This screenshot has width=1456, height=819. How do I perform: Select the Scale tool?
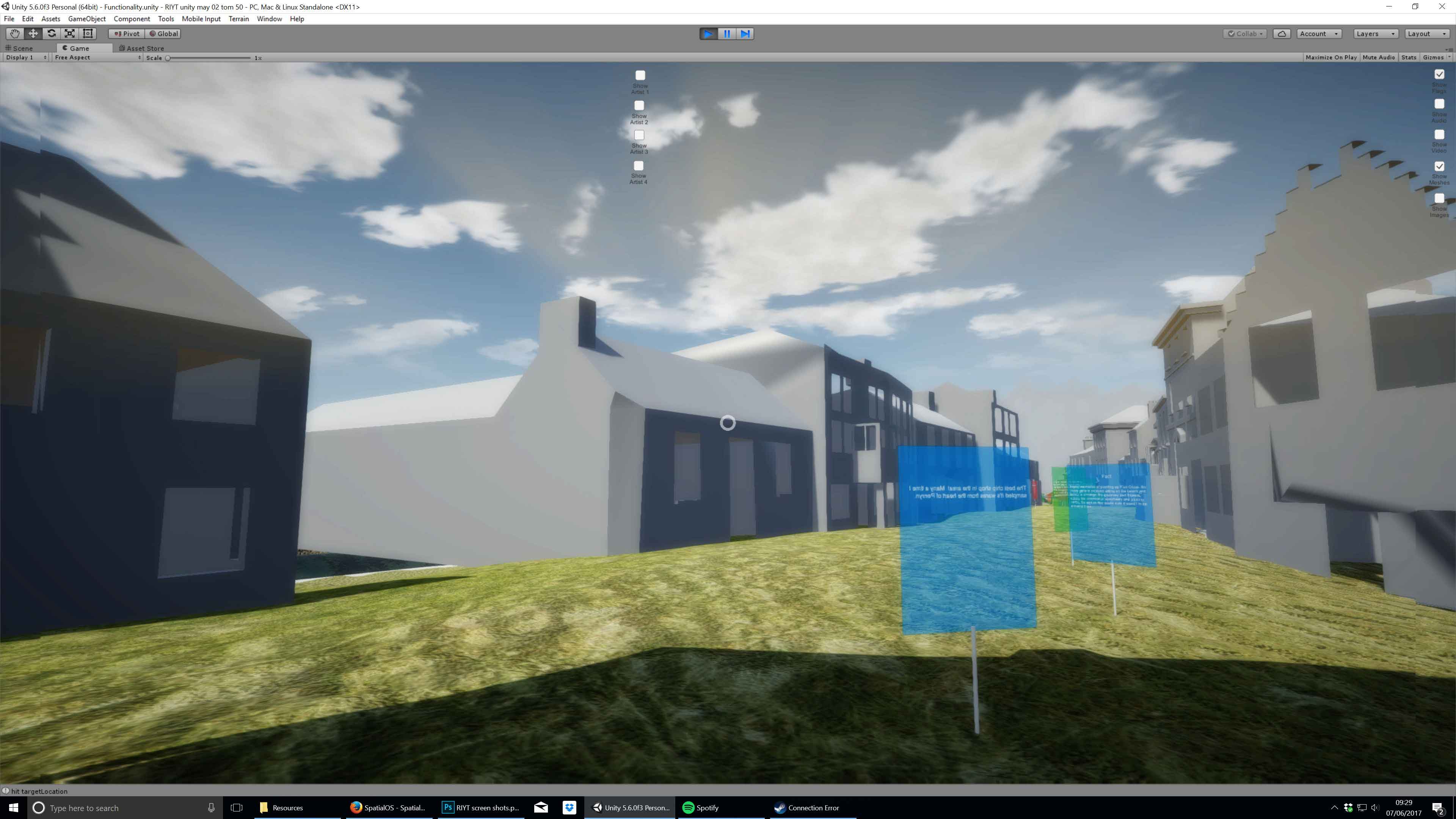click(69, 33)
